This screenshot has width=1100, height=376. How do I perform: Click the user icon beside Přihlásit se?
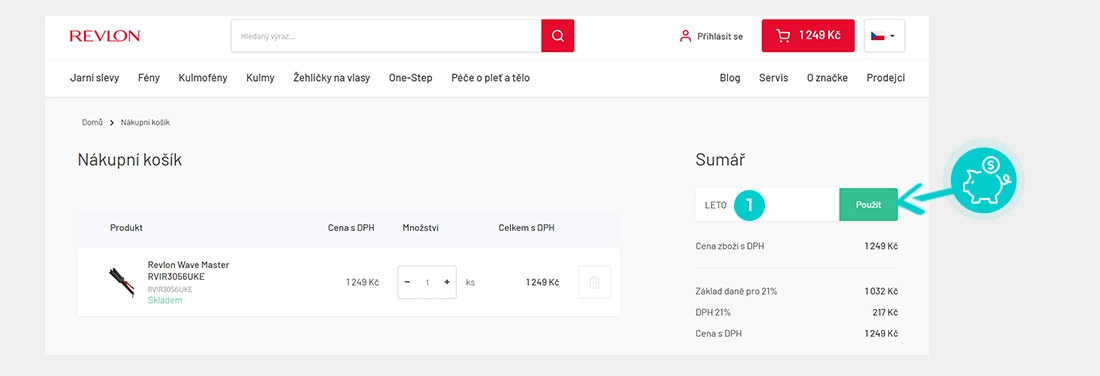[685, 36]
